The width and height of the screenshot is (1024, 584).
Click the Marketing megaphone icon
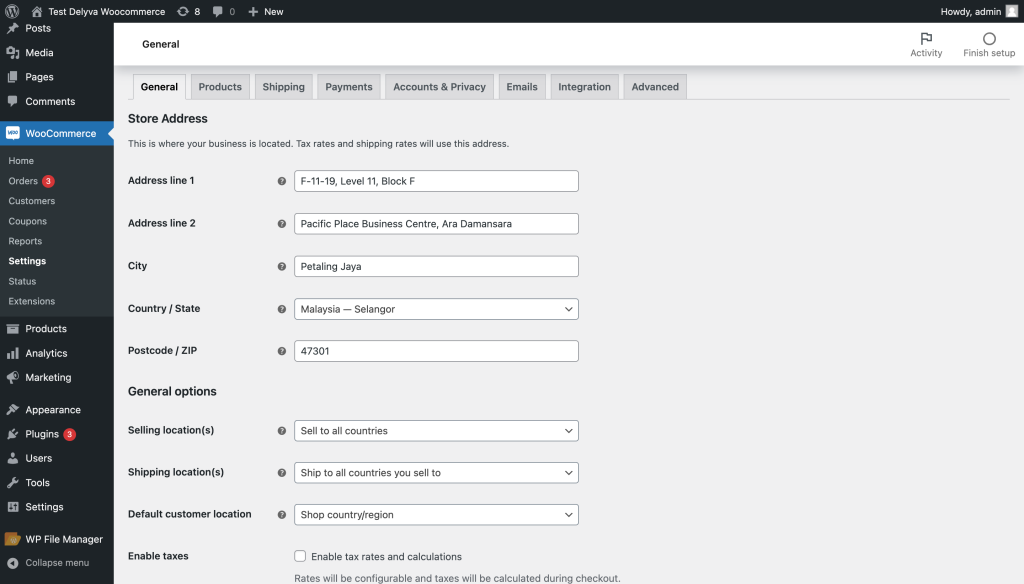coord(12,377)
